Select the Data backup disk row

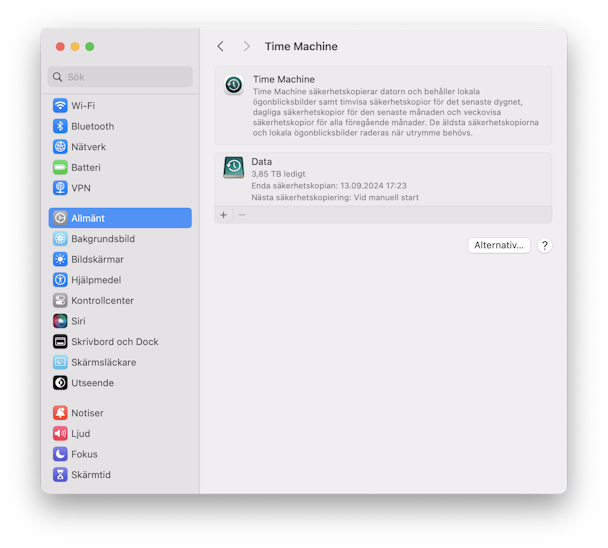point(383,179)
